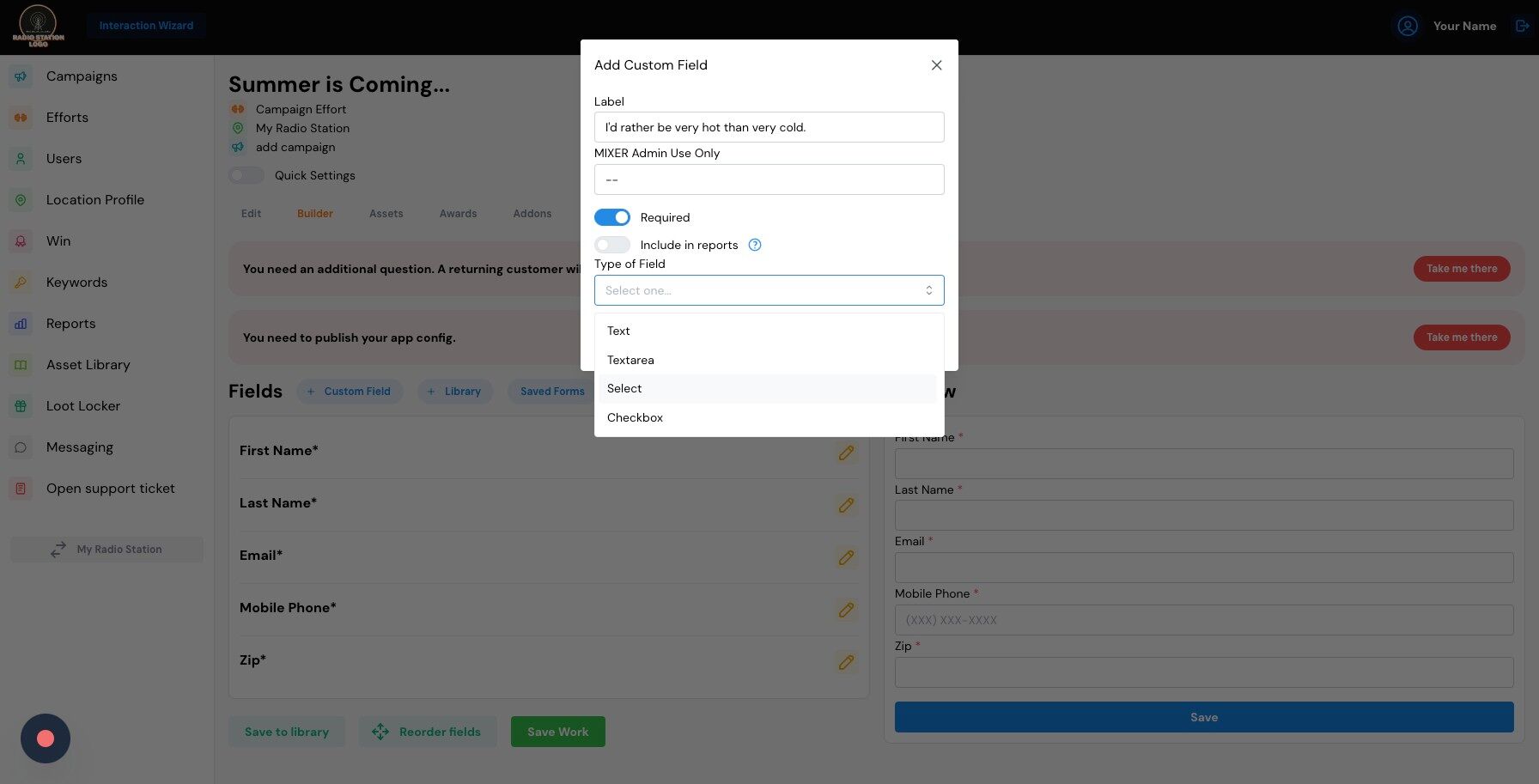
Task: Click the user profile avatar icon
Action: [1408, 26]
